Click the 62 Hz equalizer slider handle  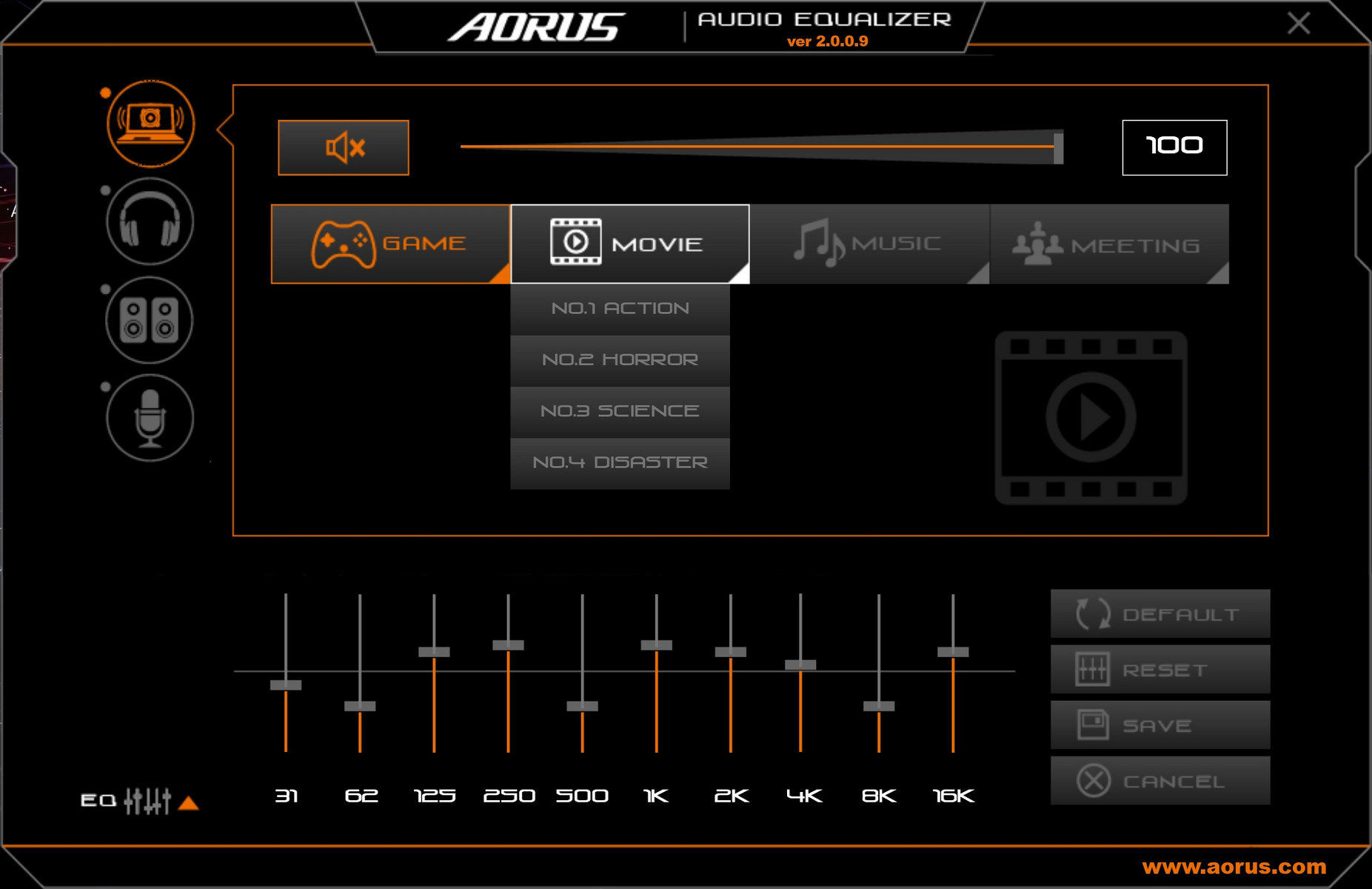tap(360, 706)
